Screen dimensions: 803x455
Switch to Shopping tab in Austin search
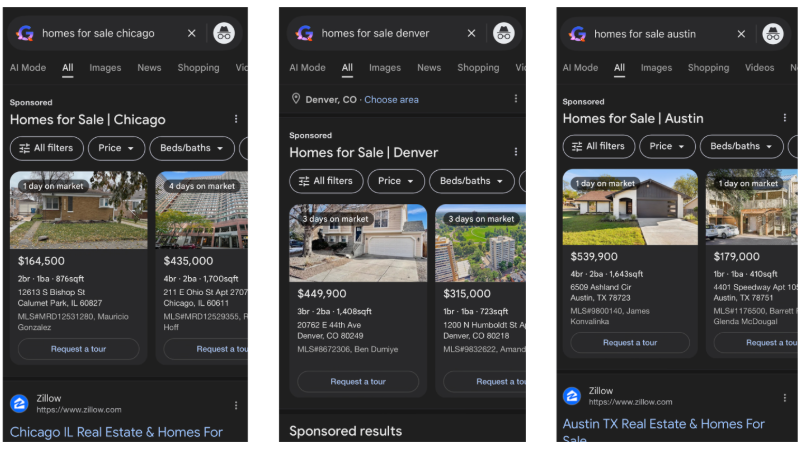708,68
